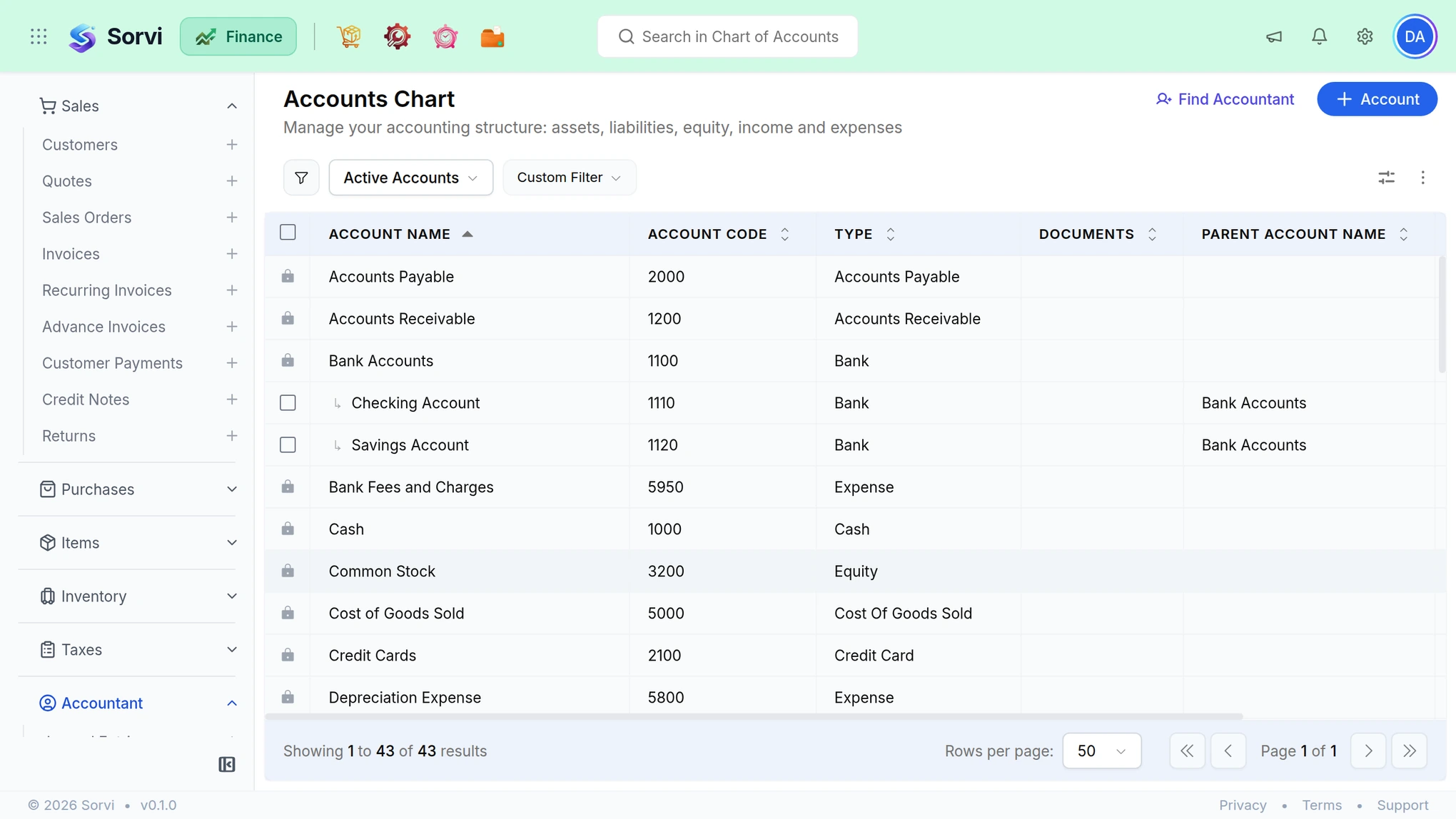Open Returns in the sidebar

point(69,436)
